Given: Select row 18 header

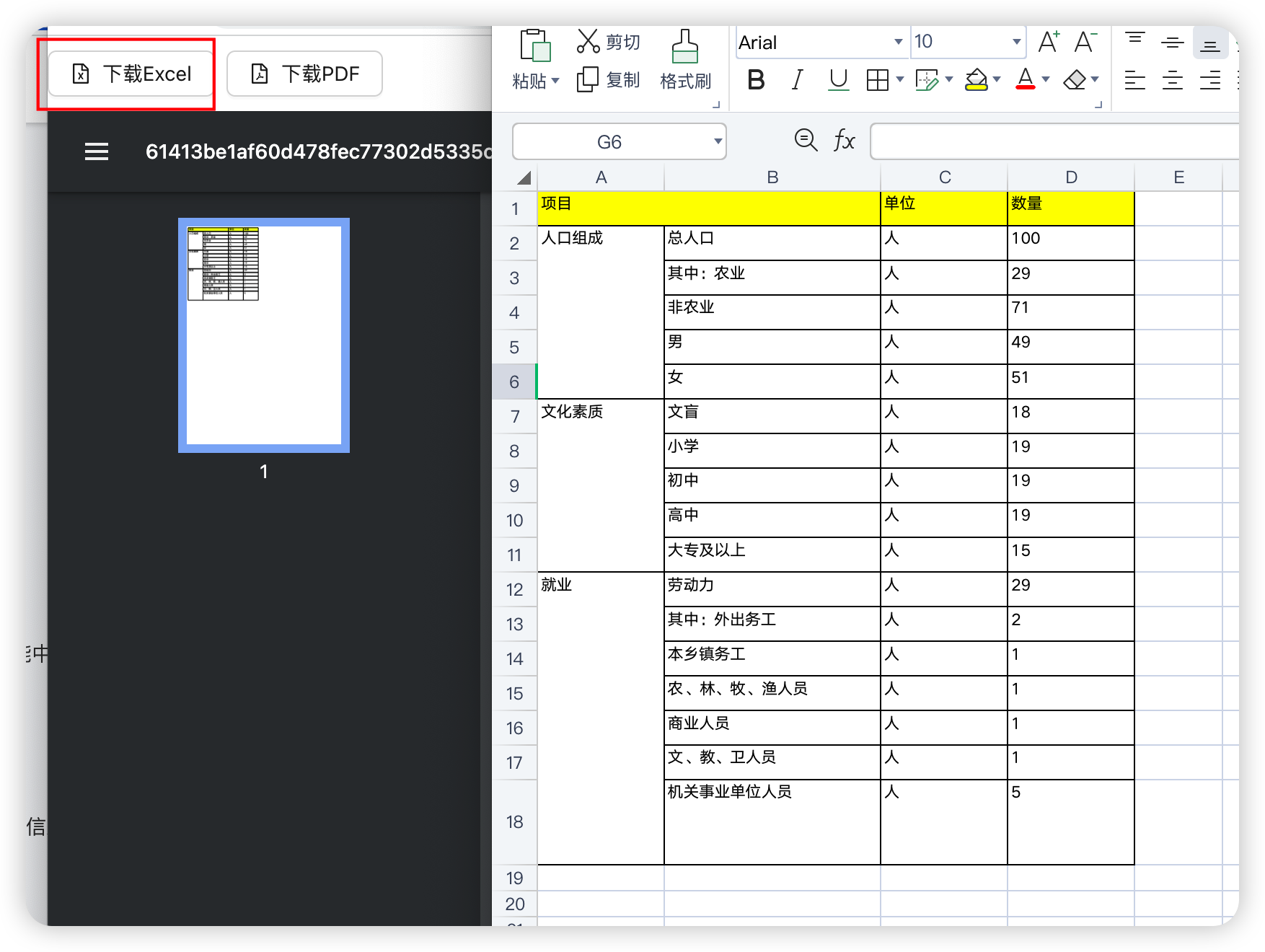Looking at the screenshot, I should click(x=514, y=822).
